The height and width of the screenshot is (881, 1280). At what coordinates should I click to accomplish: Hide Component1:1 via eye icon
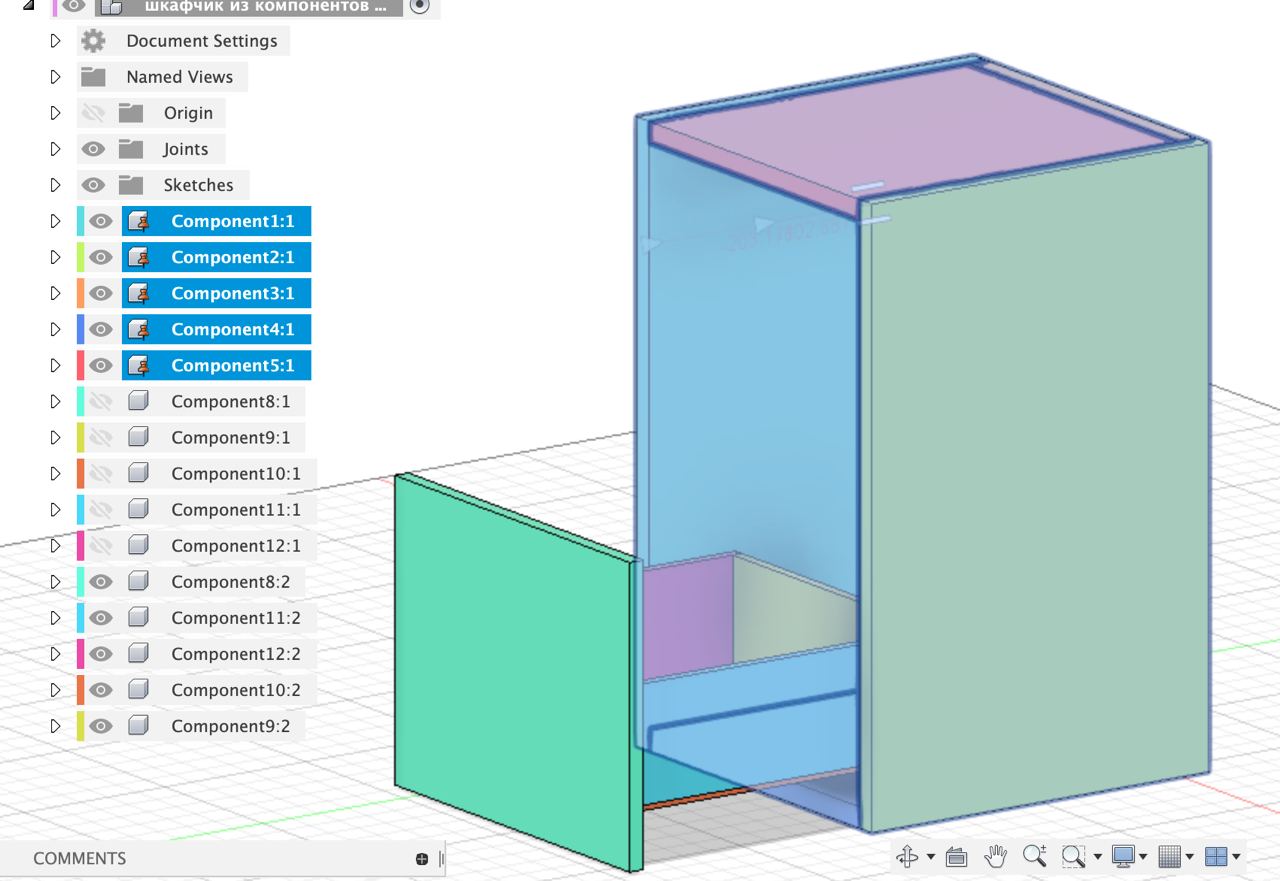click(100, 221)
